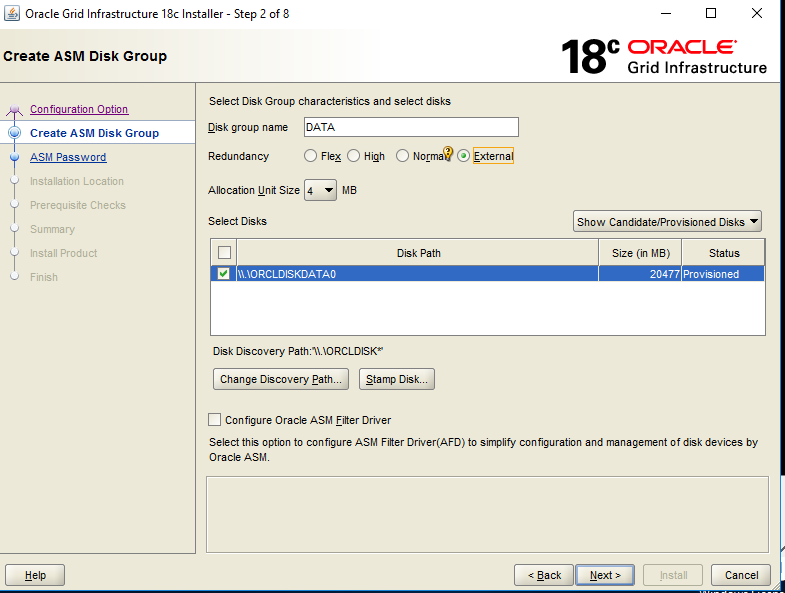This screenshot has height=593, width=785.
Task: Click the Java installer icon in title bar
Action: point(12,14)
